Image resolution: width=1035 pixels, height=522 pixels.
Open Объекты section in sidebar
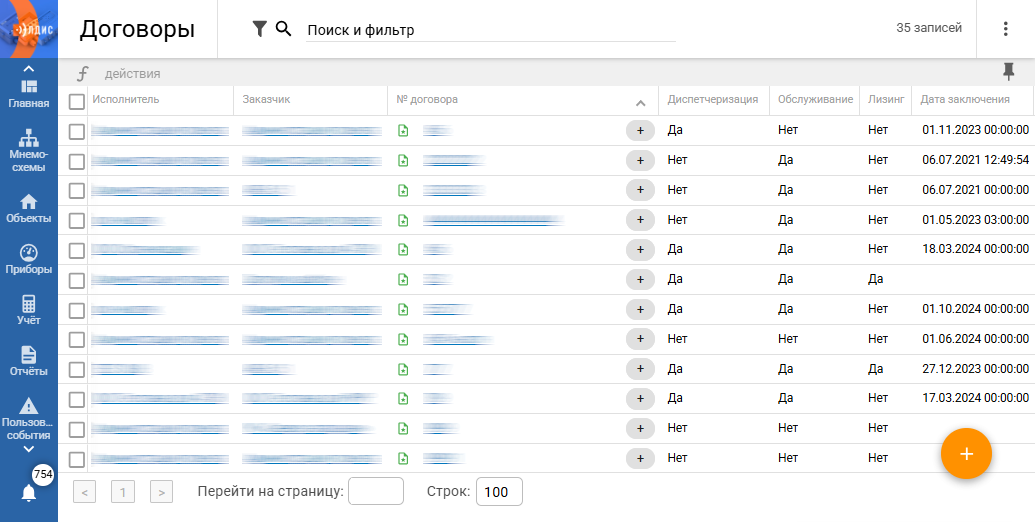(29, 209)
